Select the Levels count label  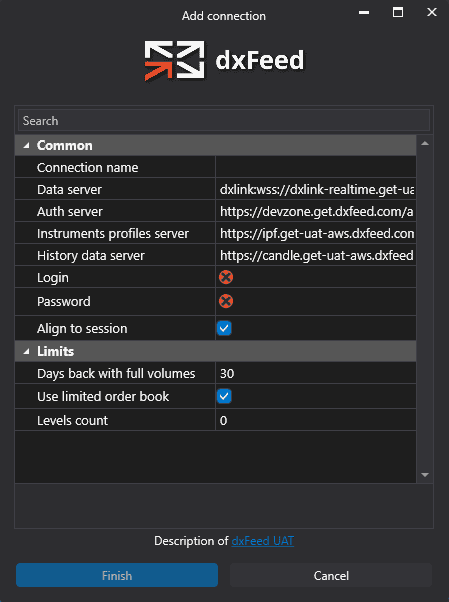72,420
